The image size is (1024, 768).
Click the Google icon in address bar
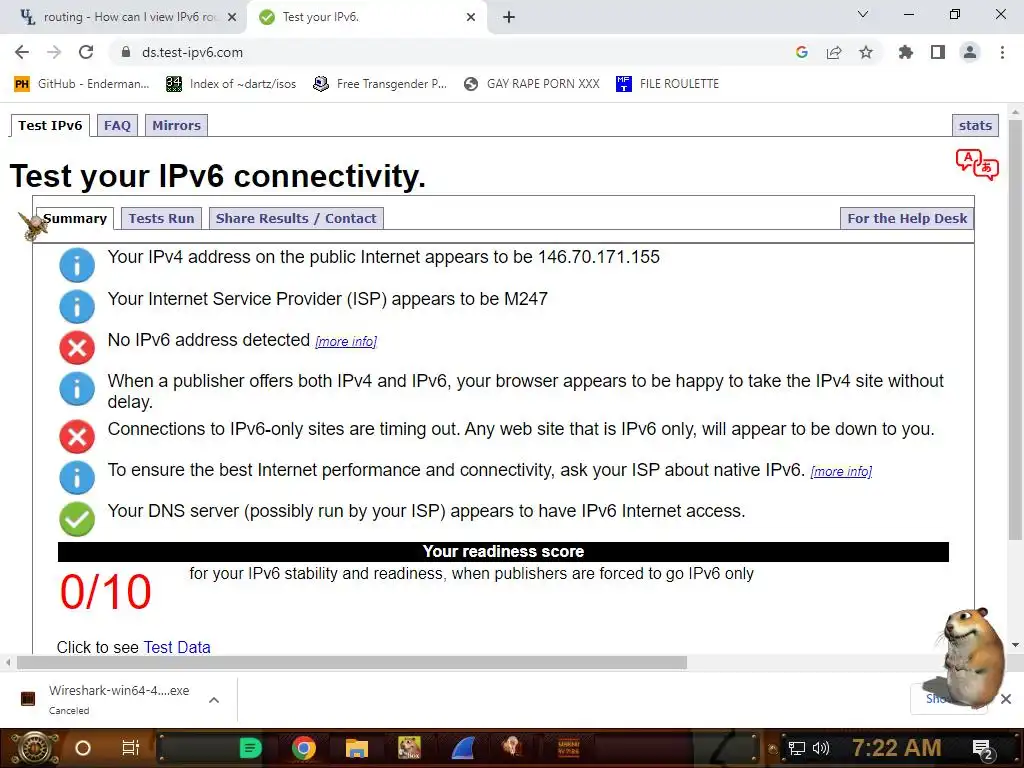(x=802, y=52)
